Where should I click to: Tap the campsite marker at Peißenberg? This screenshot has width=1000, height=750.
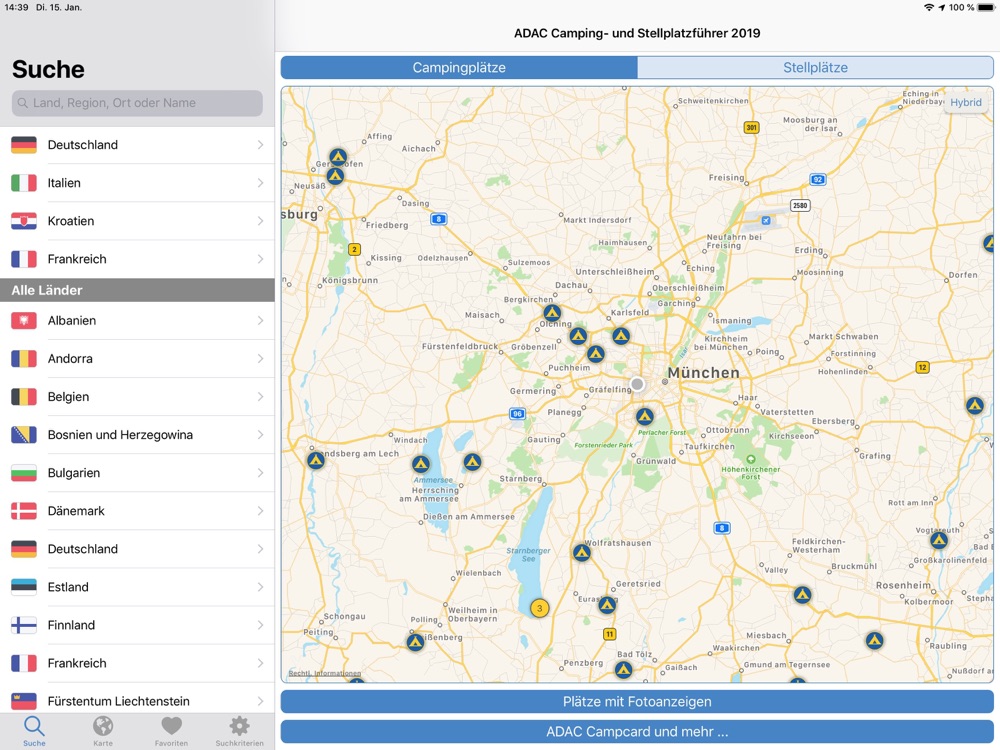tap(415, 642)
